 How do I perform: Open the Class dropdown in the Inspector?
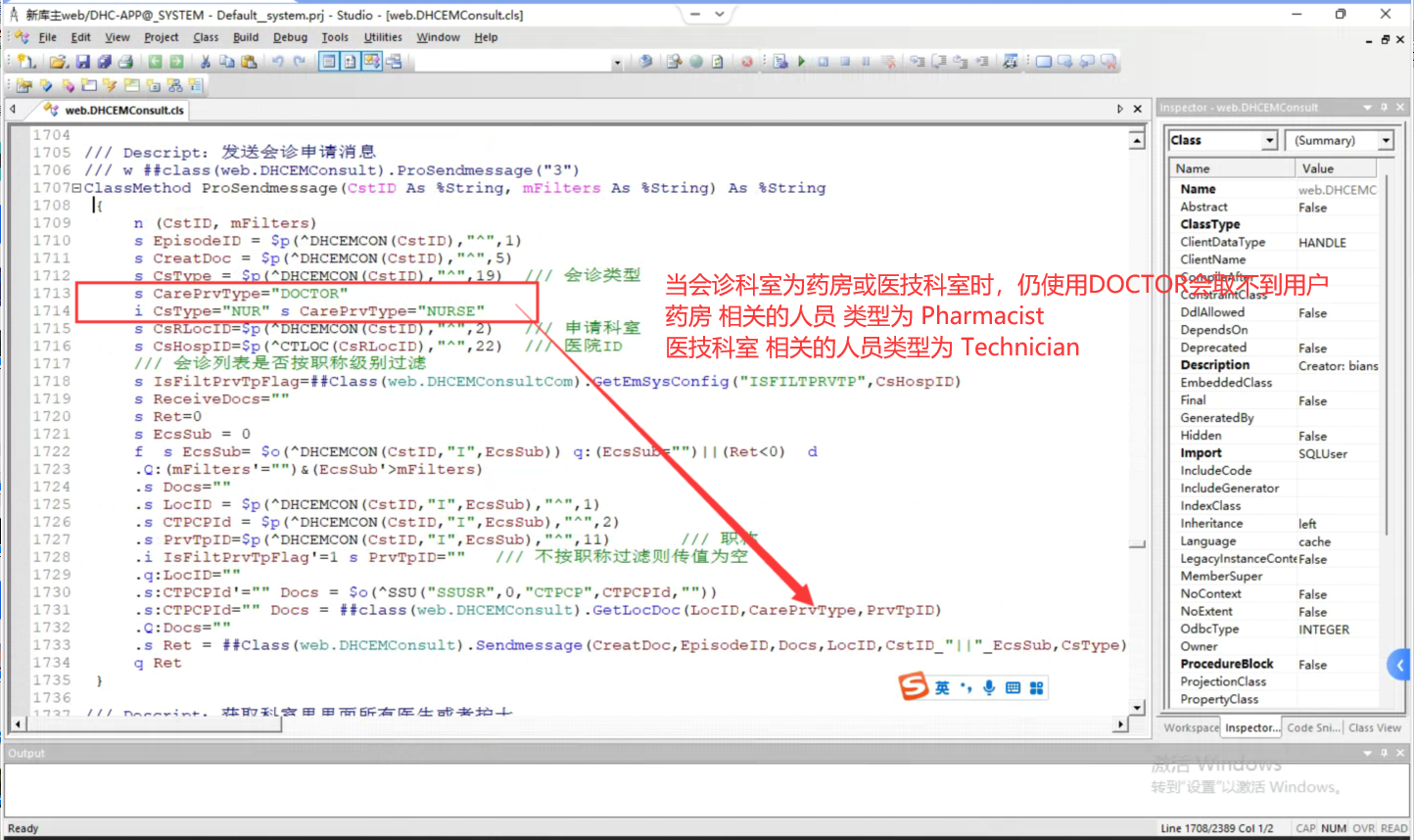point(1269,141)
